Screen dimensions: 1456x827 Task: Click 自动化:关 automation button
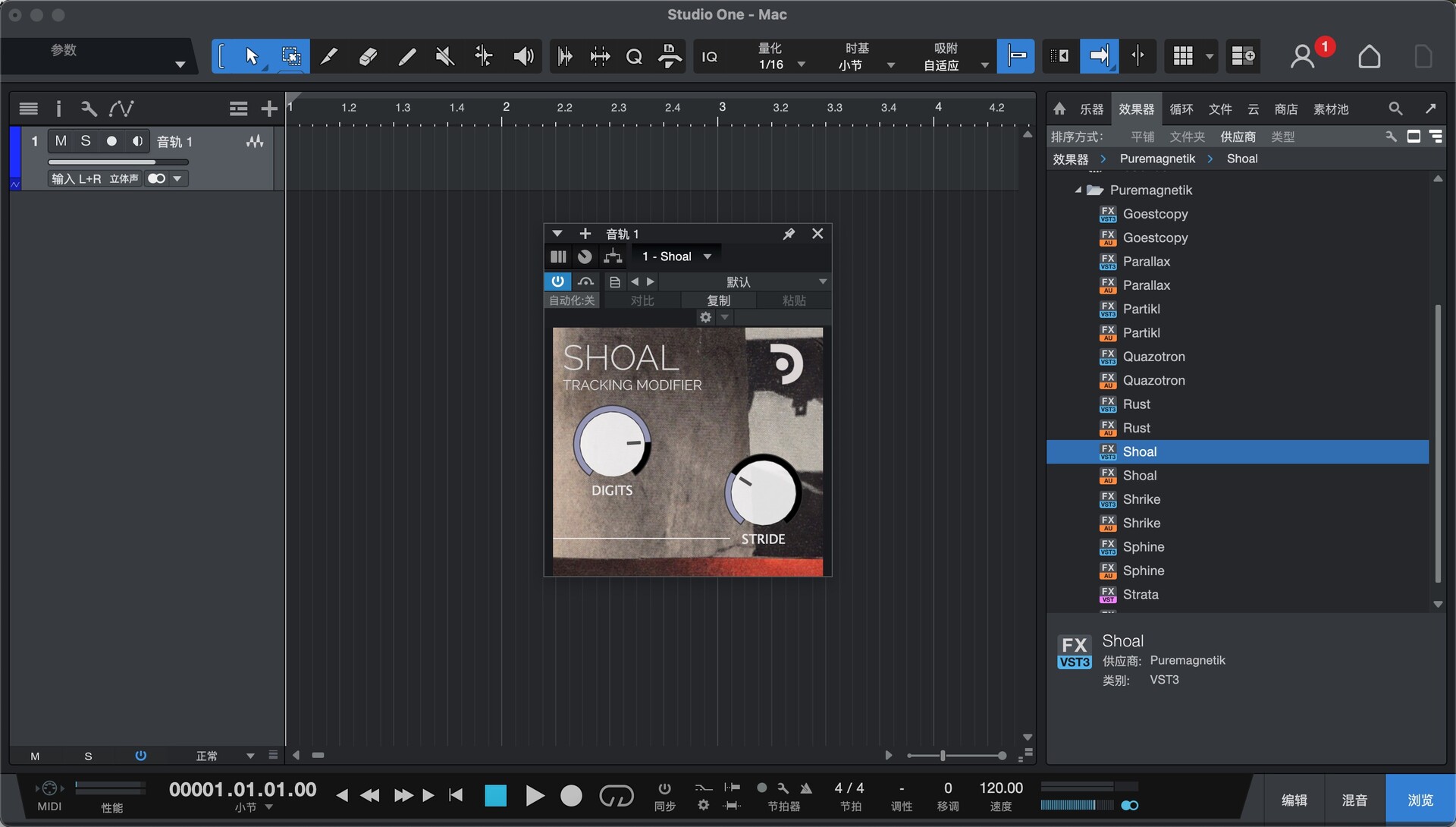[572, 300]
